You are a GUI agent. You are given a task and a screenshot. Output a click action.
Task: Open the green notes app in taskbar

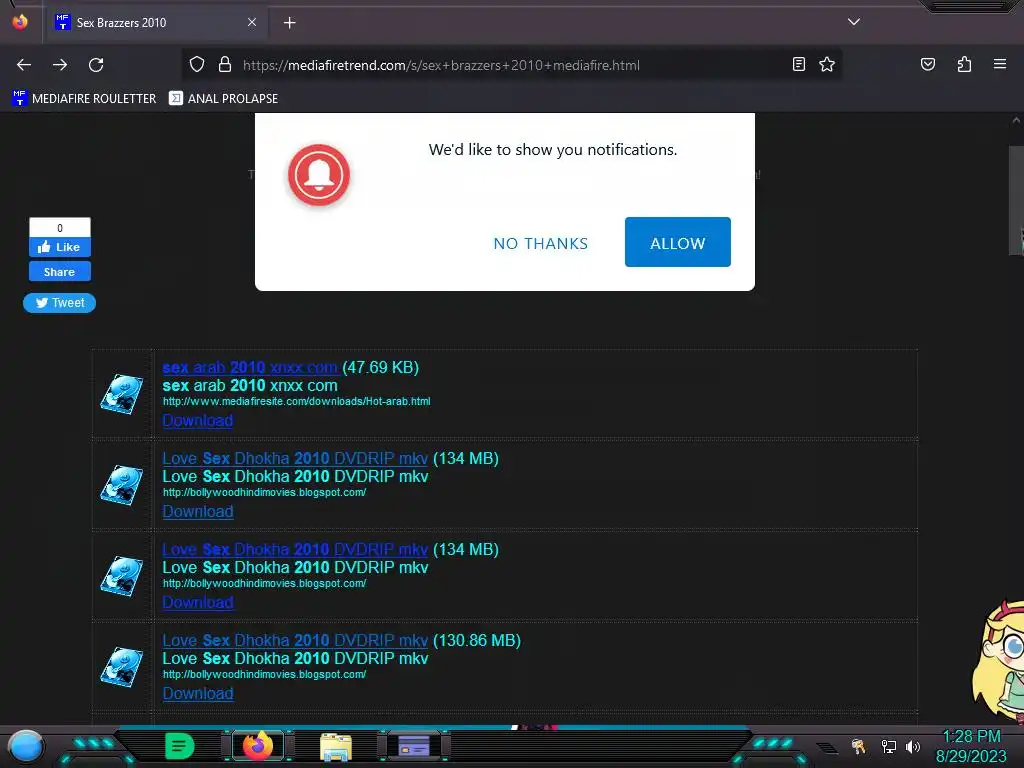click(x=179, y=746)
